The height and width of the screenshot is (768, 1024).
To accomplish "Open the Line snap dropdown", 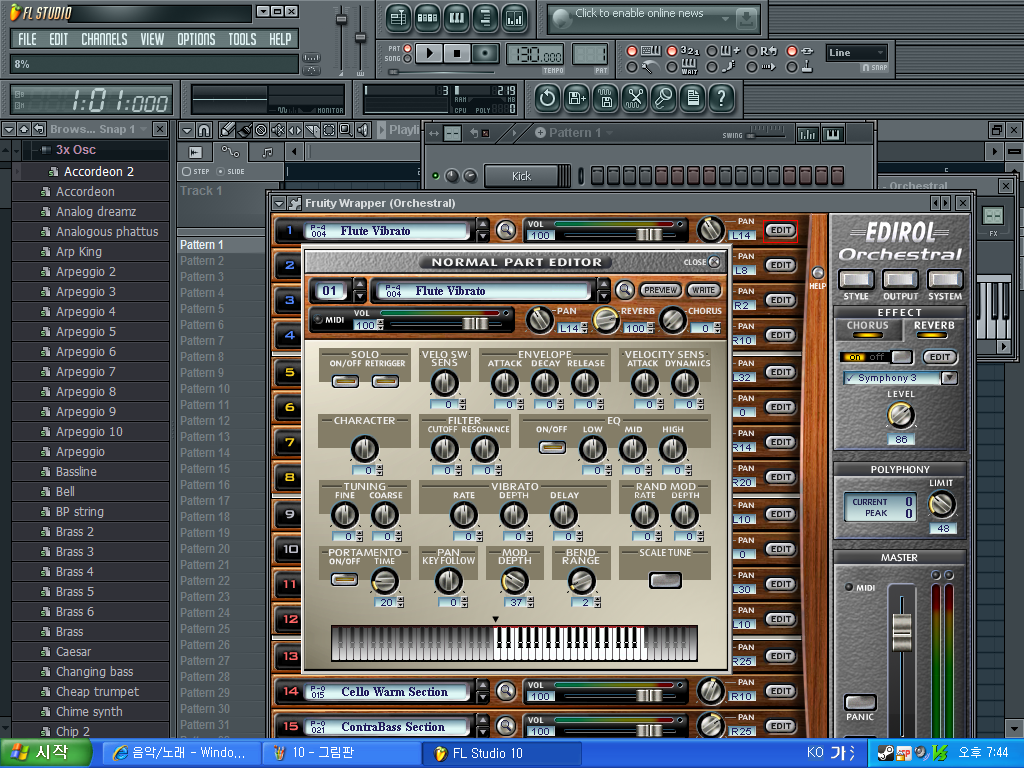I will click(x=856, y=53).
